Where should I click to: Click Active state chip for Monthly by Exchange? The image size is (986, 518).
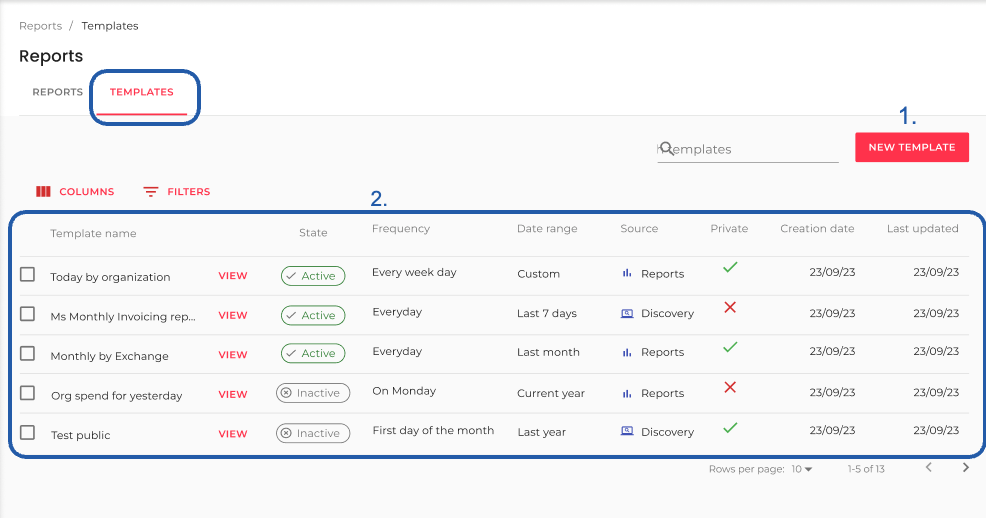tap(313, 353)
